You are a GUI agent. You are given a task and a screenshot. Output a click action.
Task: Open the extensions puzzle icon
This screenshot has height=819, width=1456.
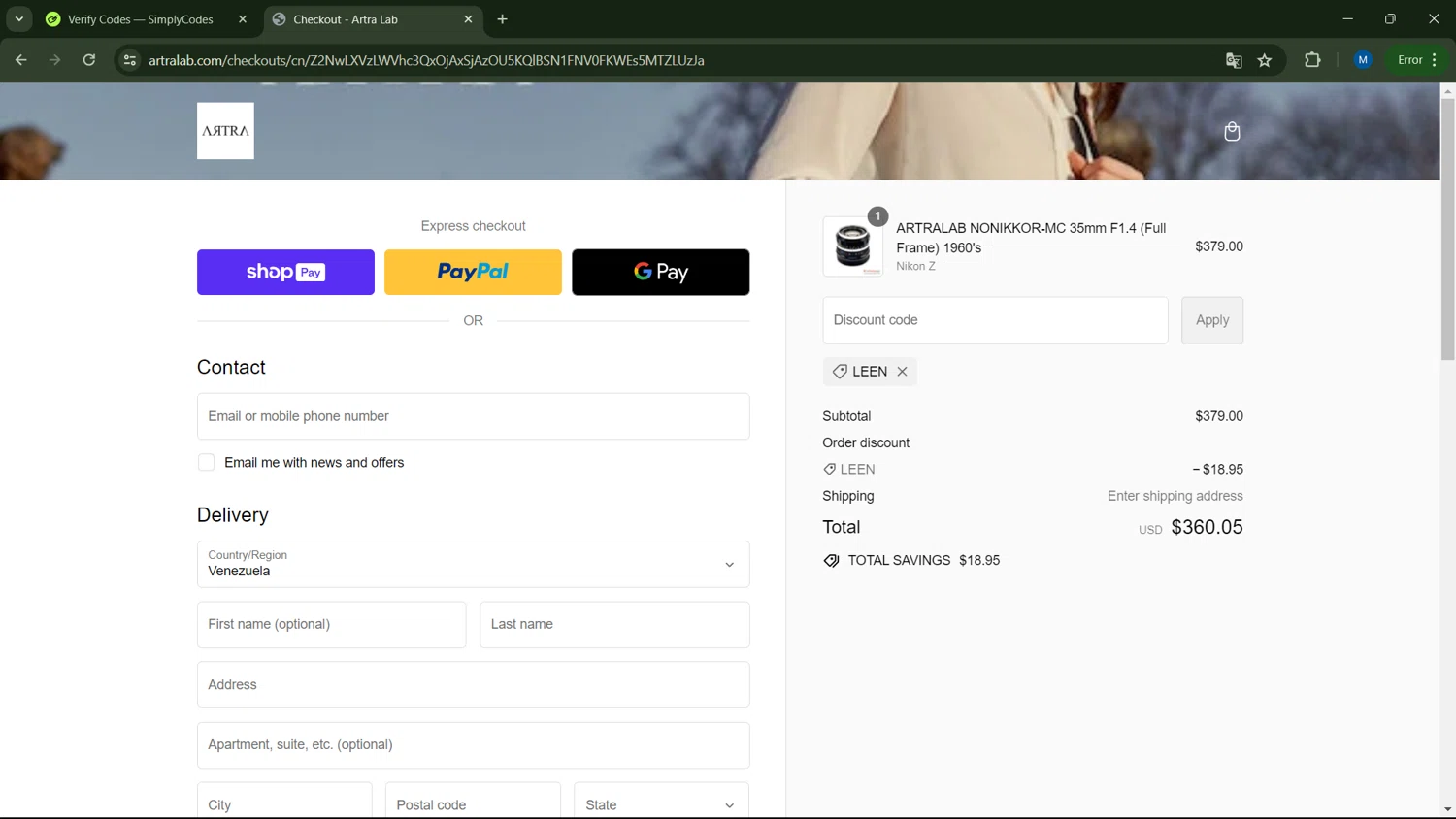coord(1312,60)
